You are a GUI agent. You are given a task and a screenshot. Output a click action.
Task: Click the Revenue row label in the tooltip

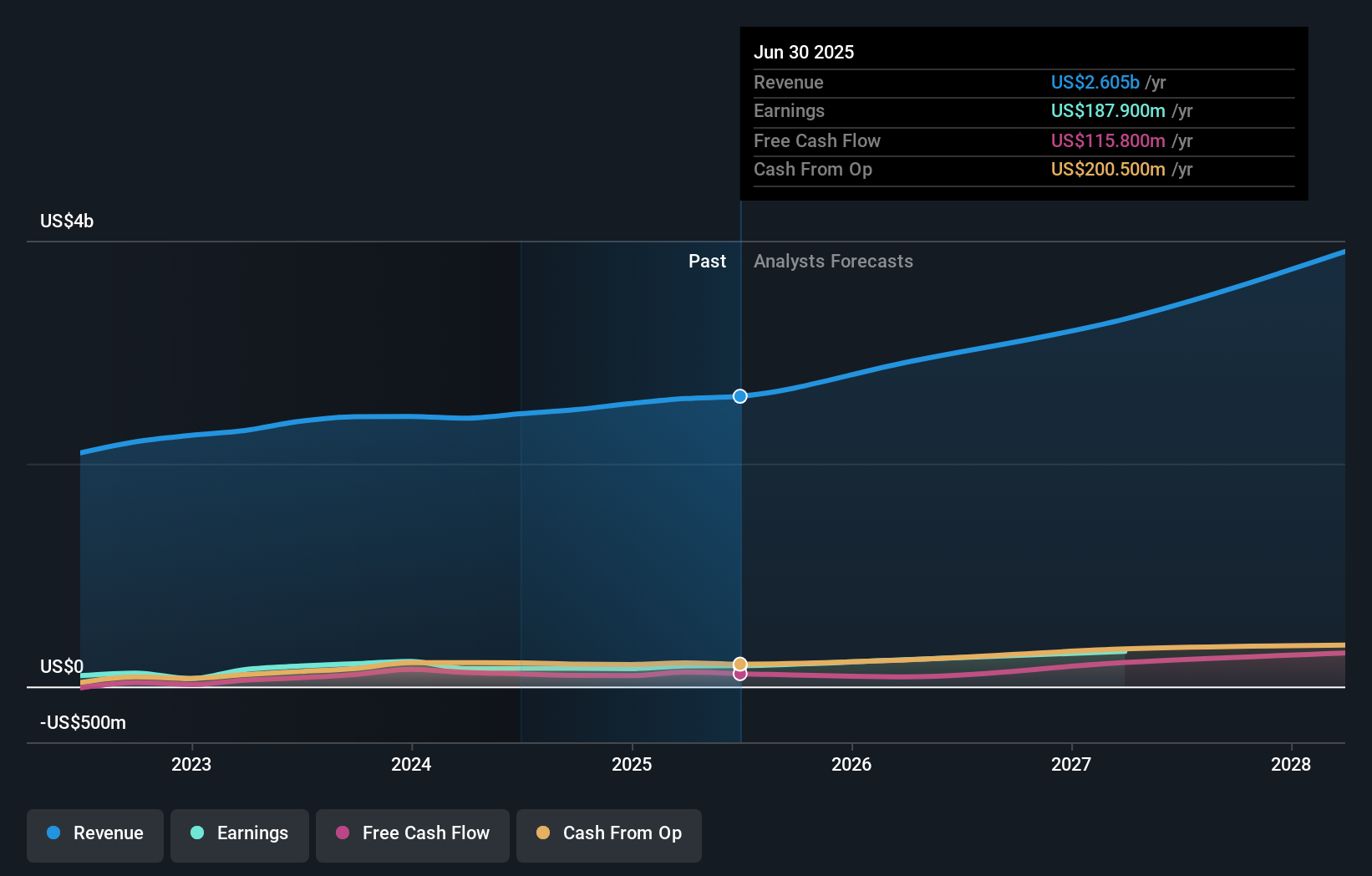(789, 82)
